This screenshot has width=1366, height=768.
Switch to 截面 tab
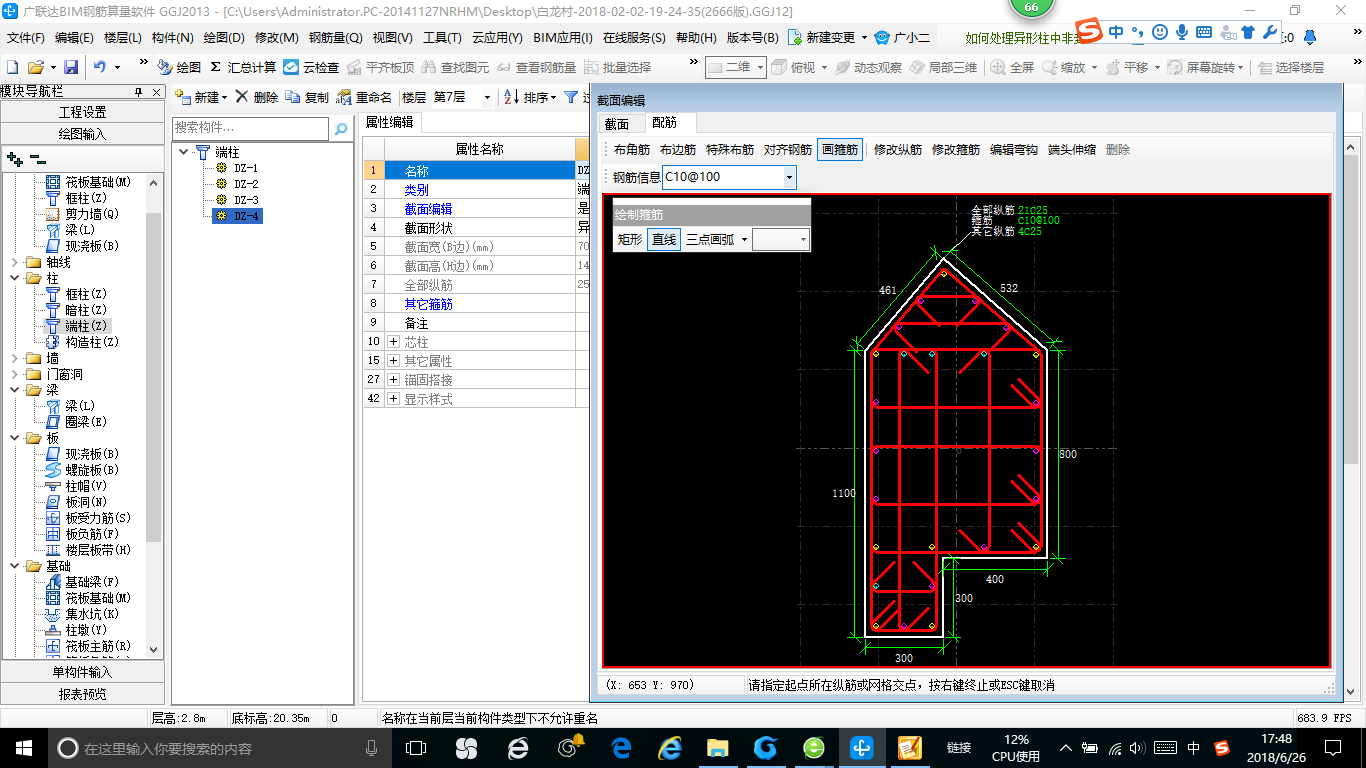point(617,123)
